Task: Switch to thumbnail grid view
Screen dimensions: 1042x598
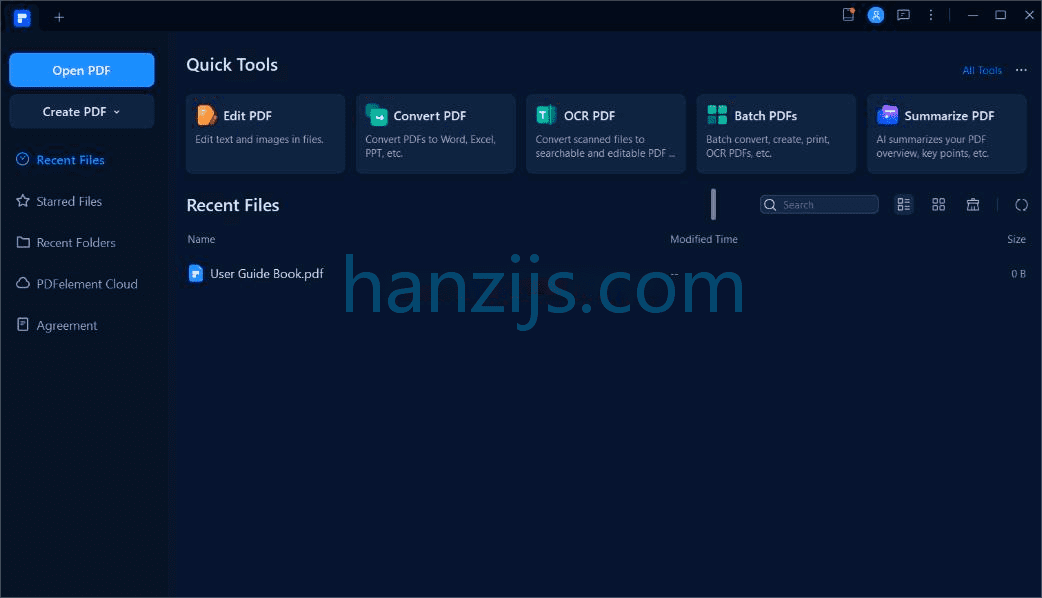Action: 938,205
